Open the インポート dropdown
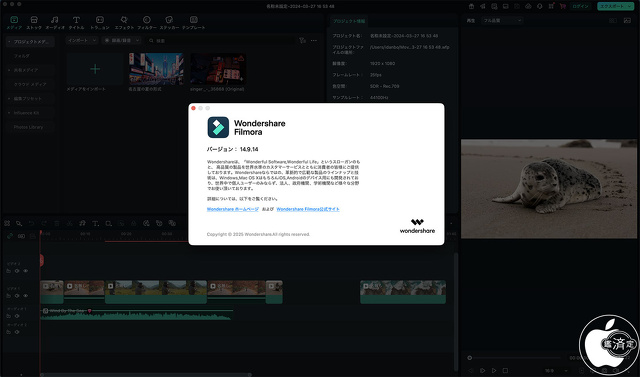 tap(82, 40)
